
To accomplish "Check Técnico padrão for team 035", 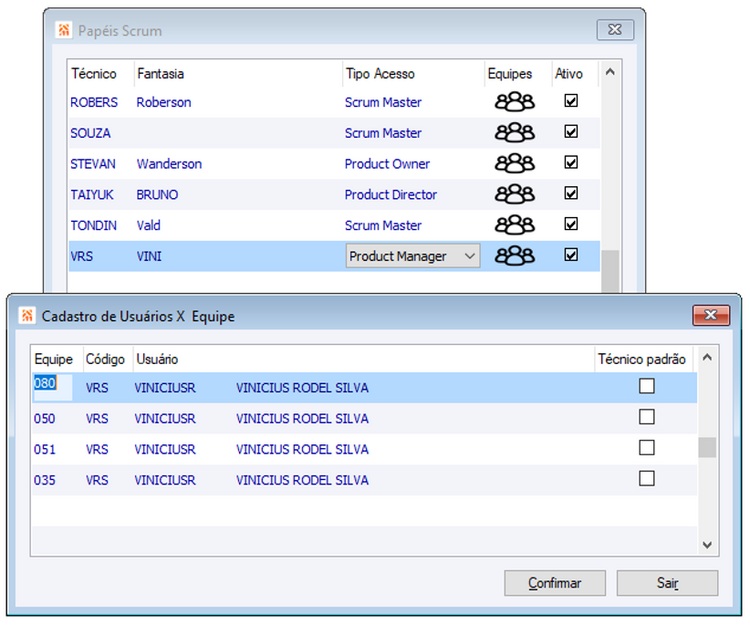I will click(x=647, y=479).
